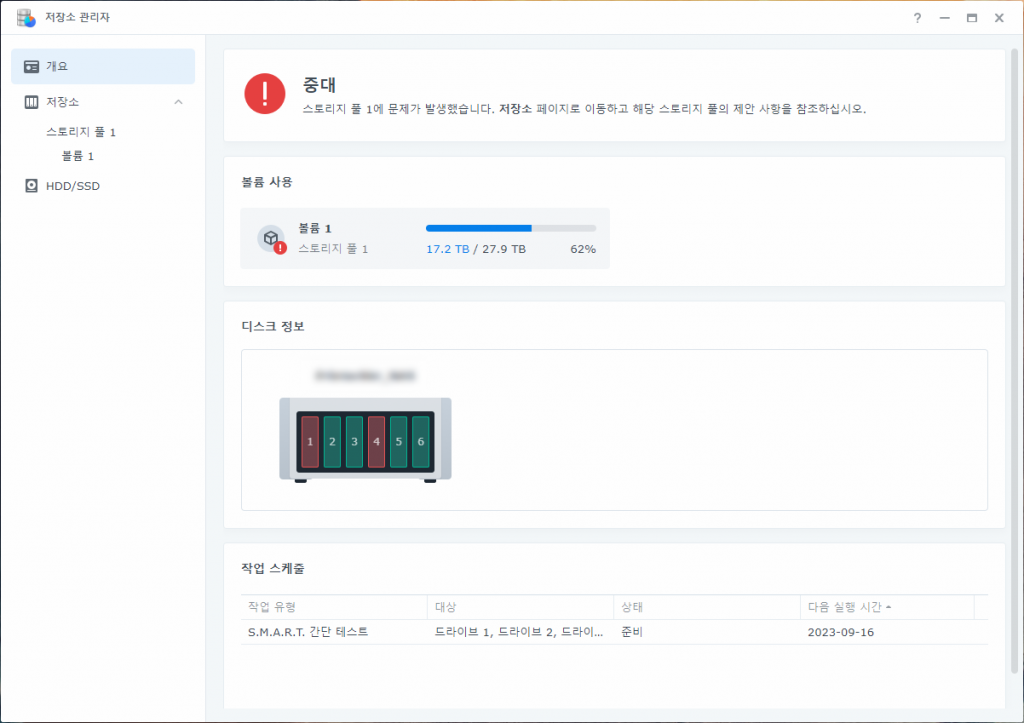1024x723 pixels.
Task: Sort by 대상 column header
Action: [x=520, y=607]
